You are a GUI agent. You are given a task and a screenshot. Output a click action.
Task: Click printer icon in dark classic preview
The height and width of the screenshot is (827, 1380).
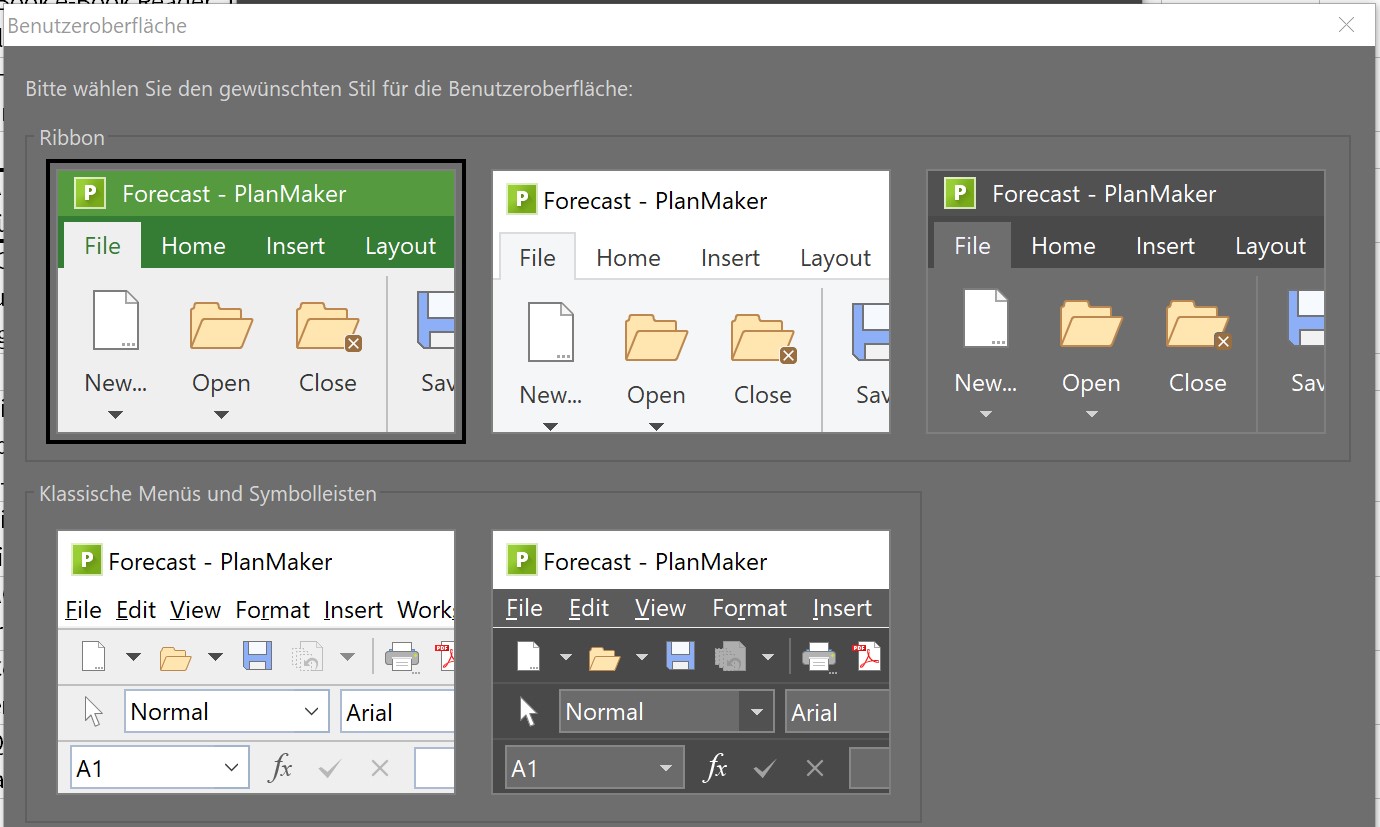[819, 656]
